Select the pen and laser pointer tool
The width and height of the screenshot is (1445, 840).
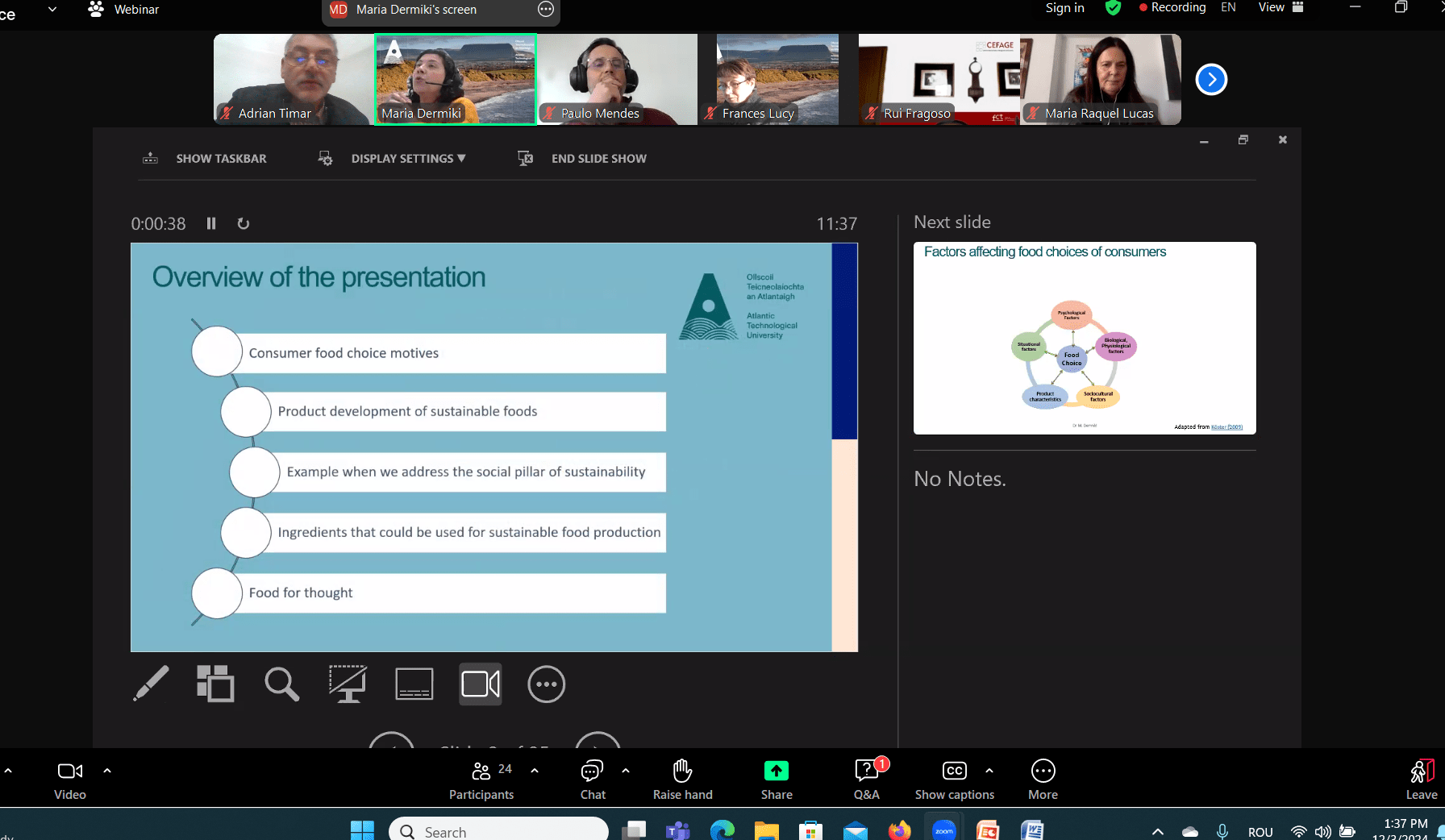pyautogui.click(x=151, y=684)
